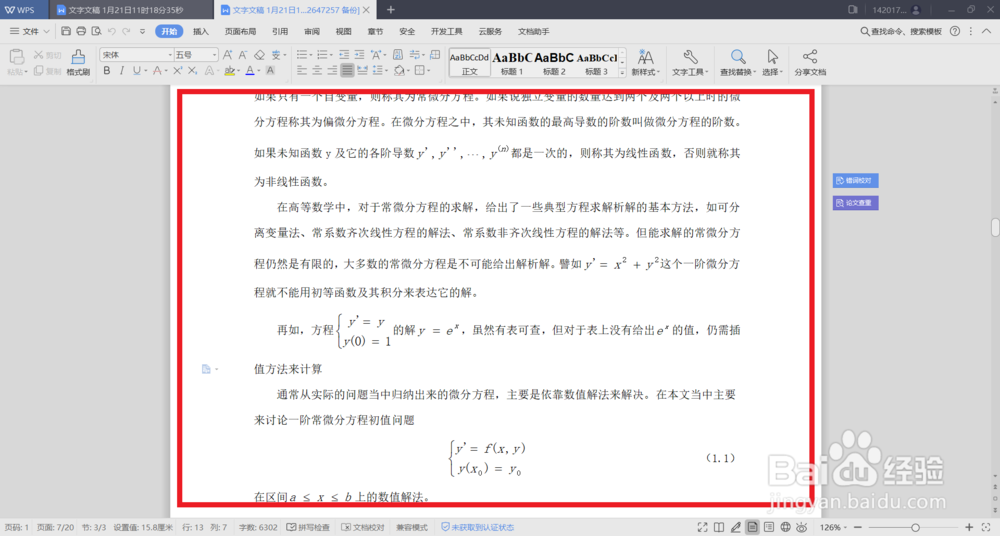Clear formatting with the eraser icon

point(259,55)
